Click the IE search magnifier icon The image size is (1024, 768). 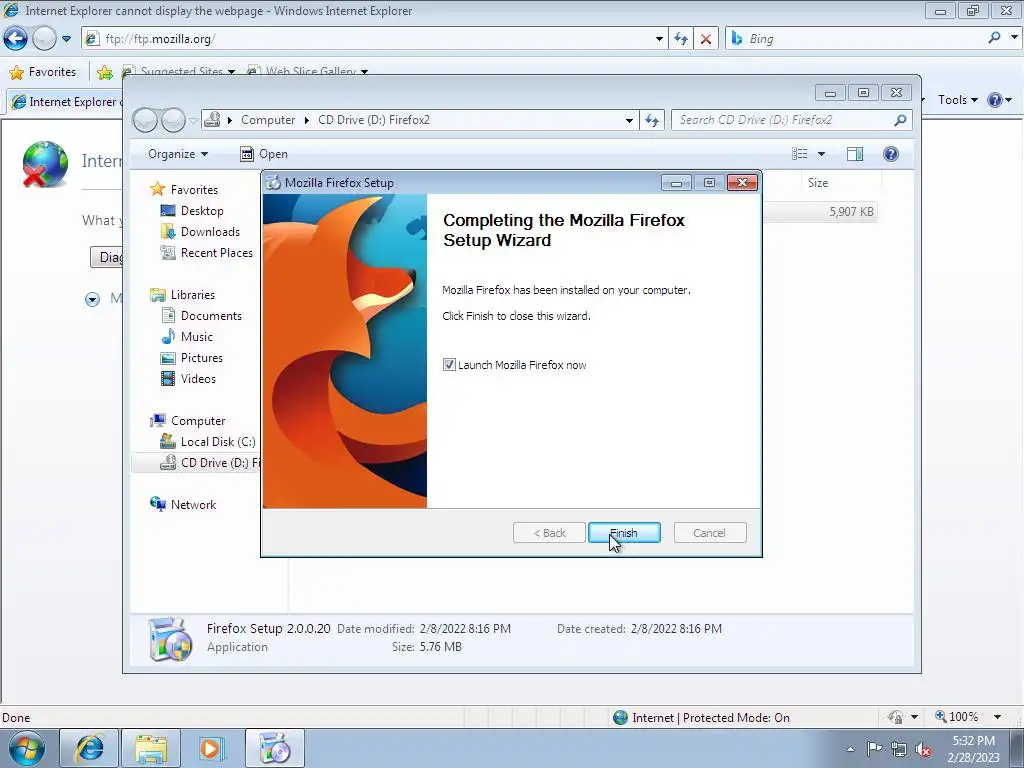[x=994, y=39]
